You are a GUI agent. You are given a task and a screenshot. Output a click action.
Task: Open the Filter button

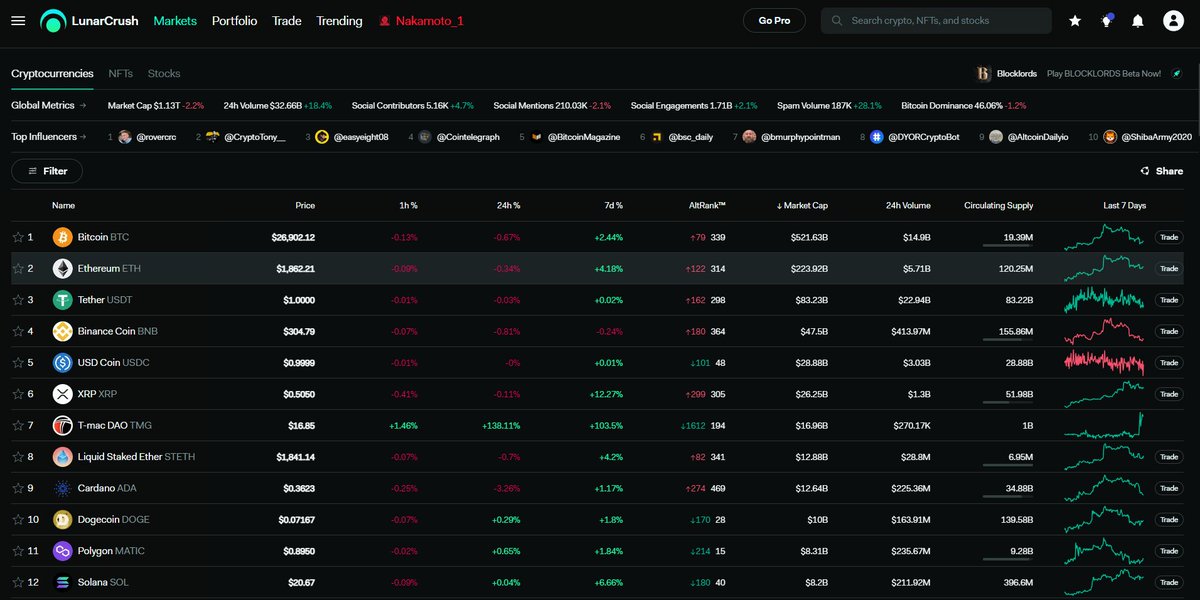47,171
